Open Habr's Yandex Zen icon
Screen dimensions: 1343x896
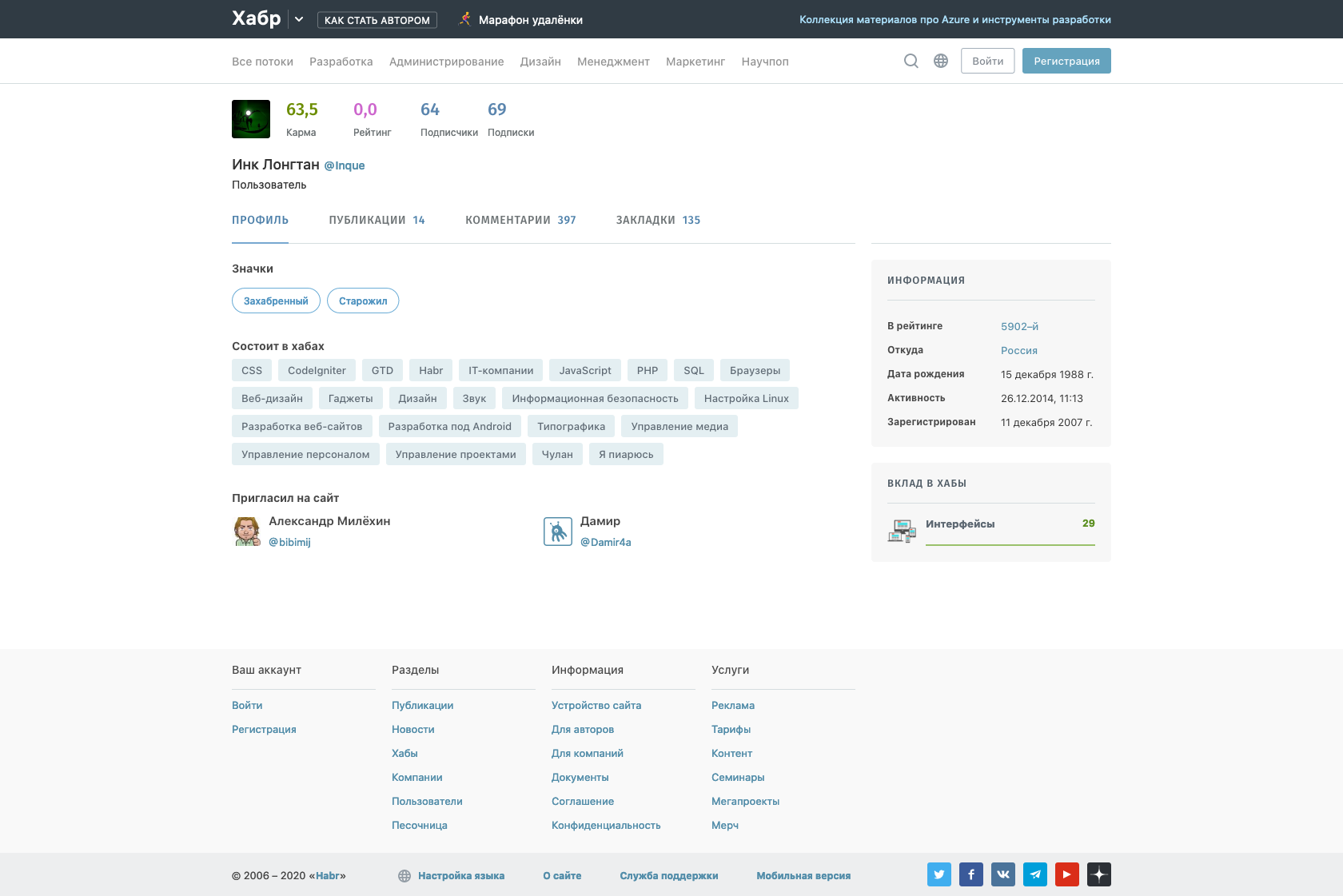(x=1099, y=874)
